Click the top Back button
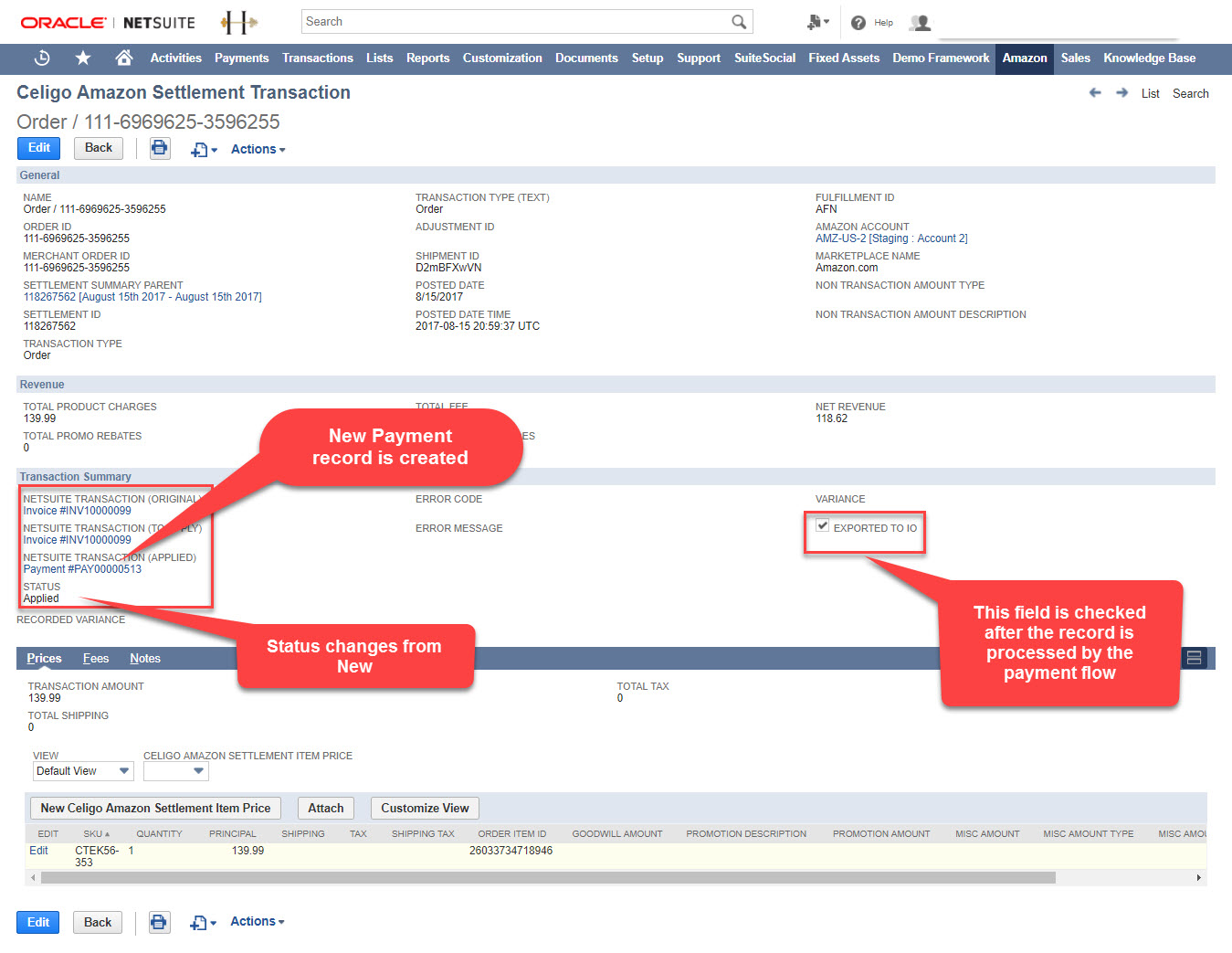The image size is (1232, 953). (99, 148)
